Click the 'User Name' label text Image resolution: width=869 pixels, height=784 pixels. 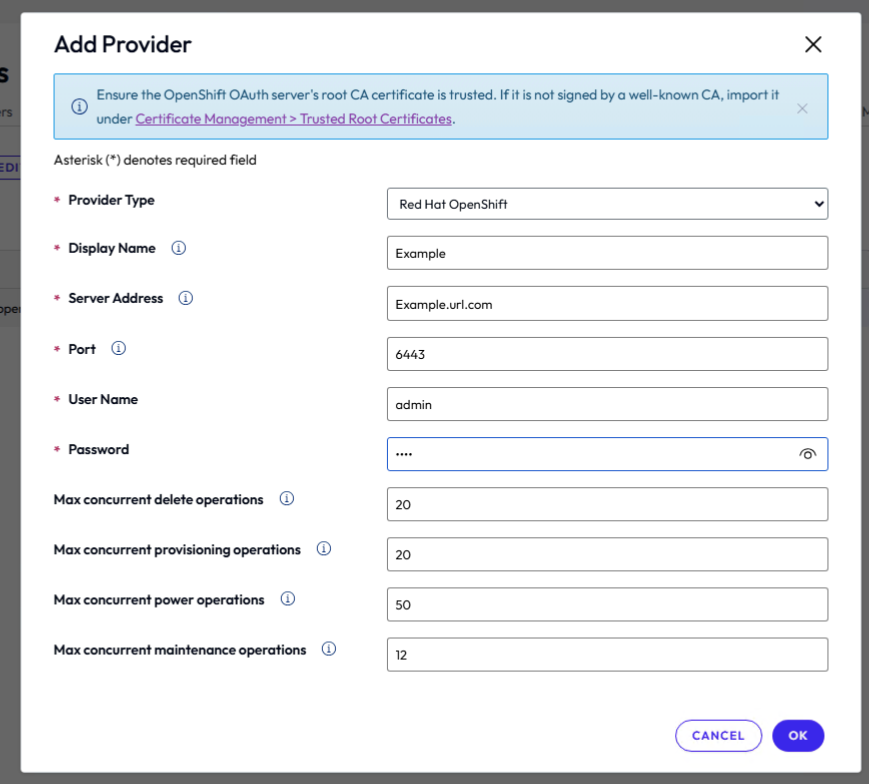click(x=103, y=399)
